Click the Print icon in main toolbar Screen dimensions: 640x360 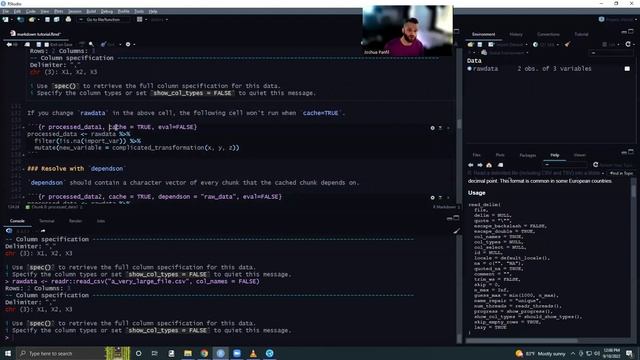[x=68, y=20]
